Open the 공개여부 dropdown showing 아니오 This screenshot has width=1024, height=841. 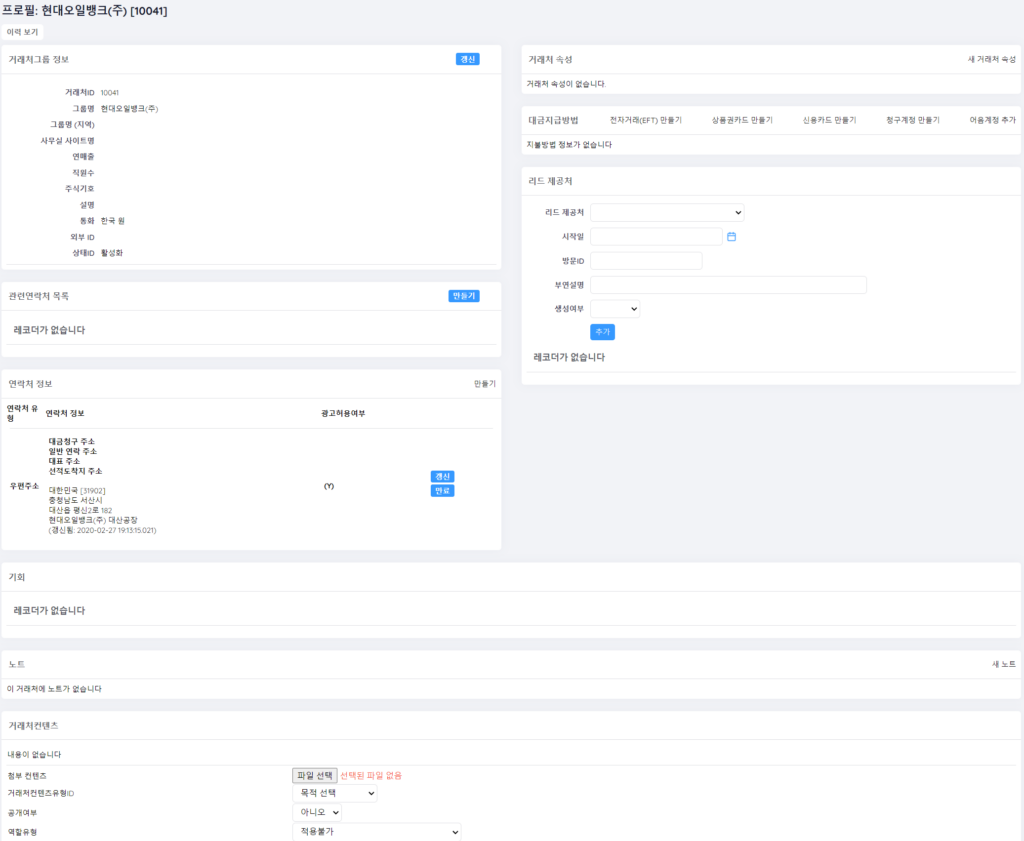point(316,812)
